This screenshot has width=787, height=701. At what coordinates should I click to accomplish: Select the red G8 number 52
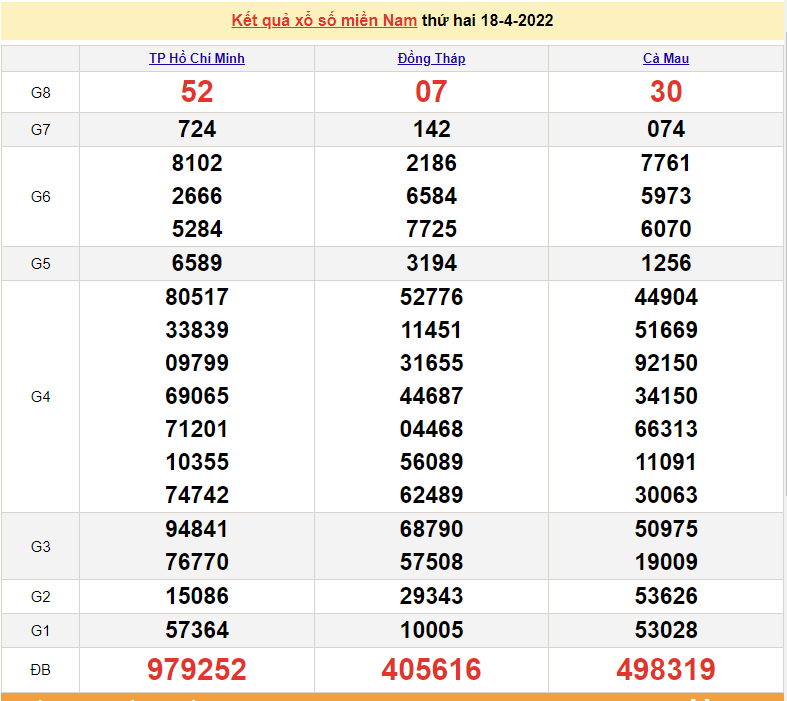pyautogui.click(x=197, y=92)
